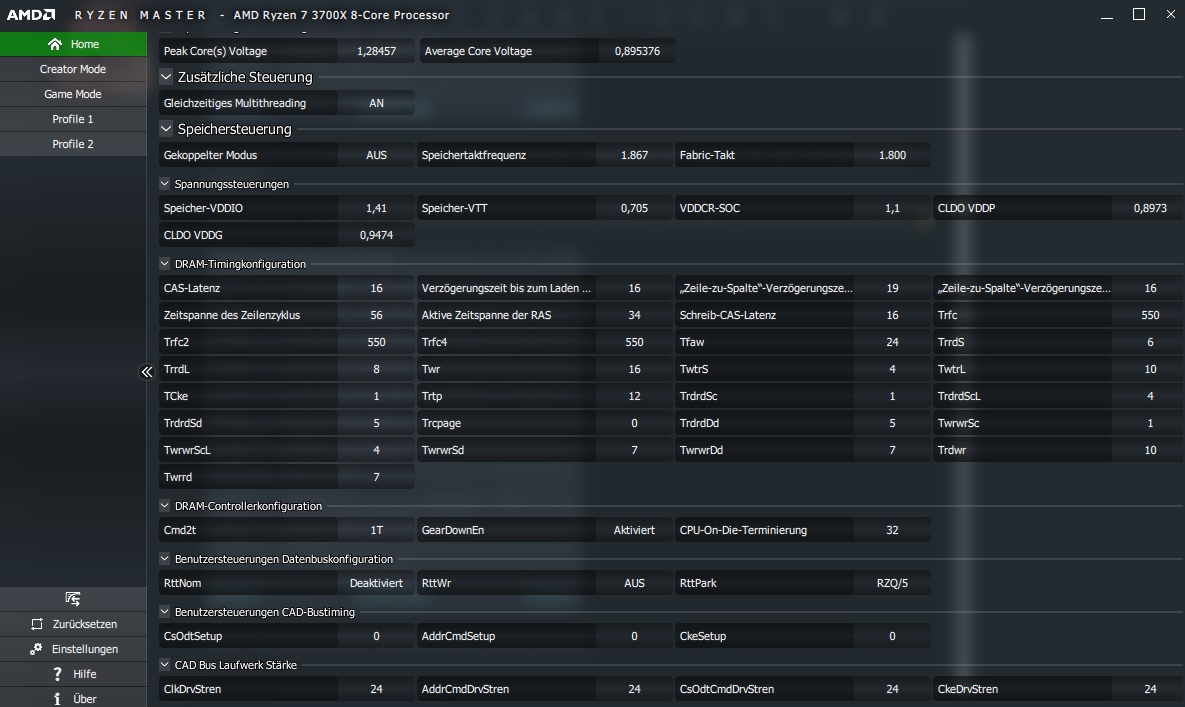The height and width of the screenshot is (707, 1185).
Task: Click CkeDrvStren value 24
Action: pos(1150,689)
